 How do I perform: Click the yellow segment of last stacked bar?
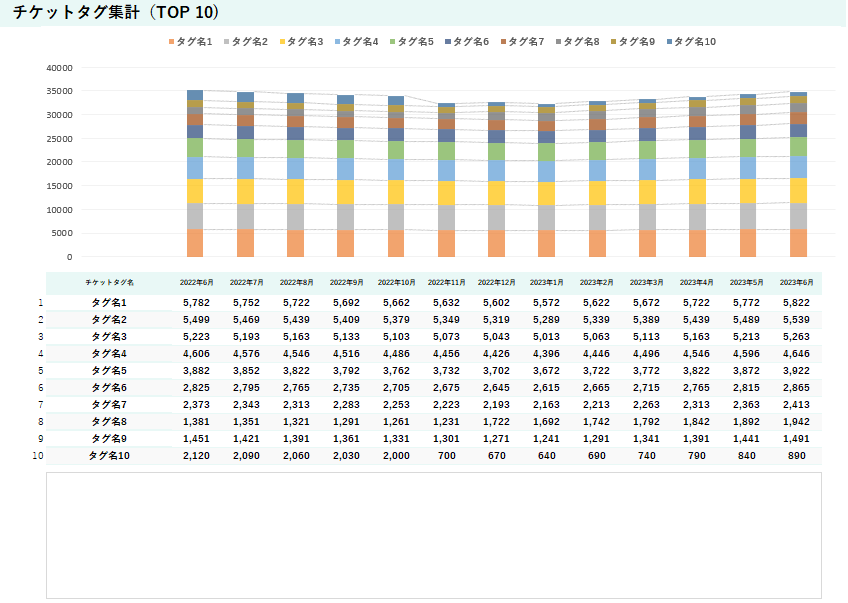tap(798, 190)
